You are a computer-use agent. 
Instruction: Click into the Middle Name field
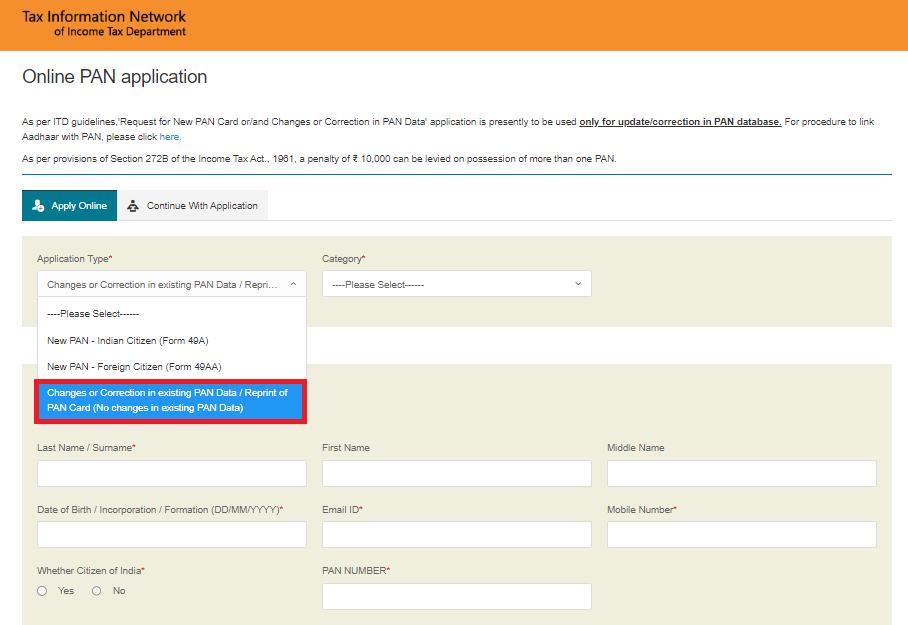pyautogui.click(x=741, y=473)
